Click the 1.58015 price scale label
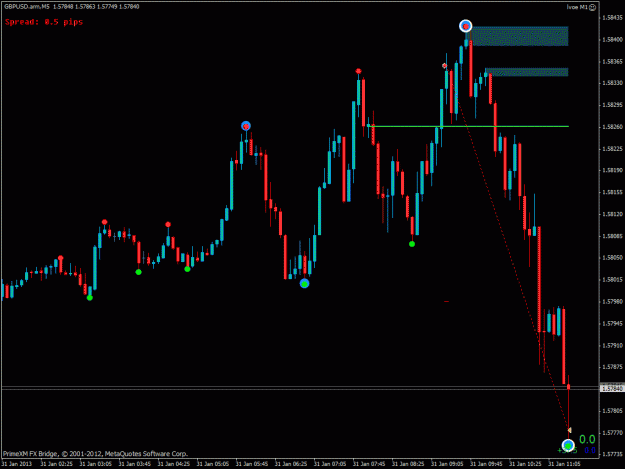This screenshot has height=469, width=625. (612, 280)
